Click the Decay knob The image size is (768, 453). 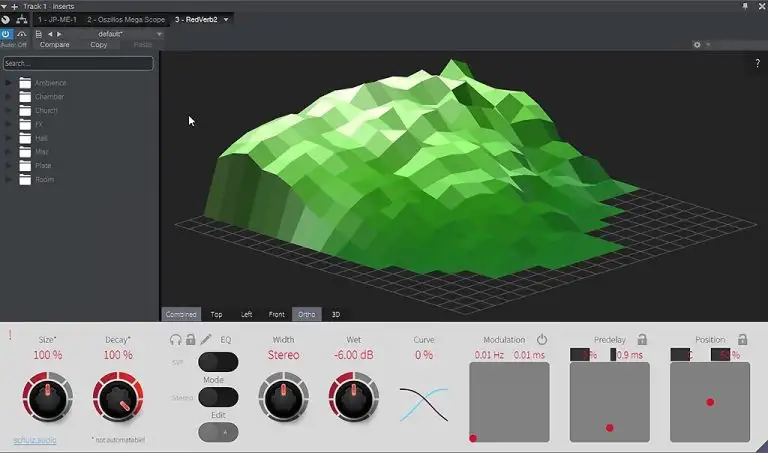118,397
